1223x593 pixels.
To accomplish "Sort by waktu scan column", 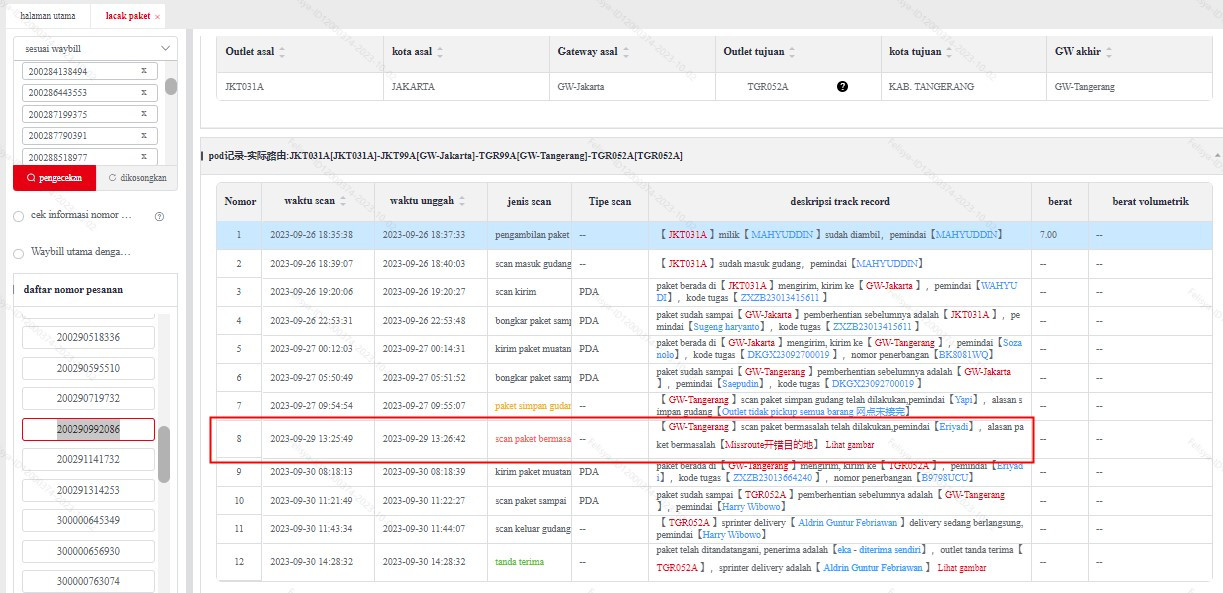I will [x=343, y=201].
